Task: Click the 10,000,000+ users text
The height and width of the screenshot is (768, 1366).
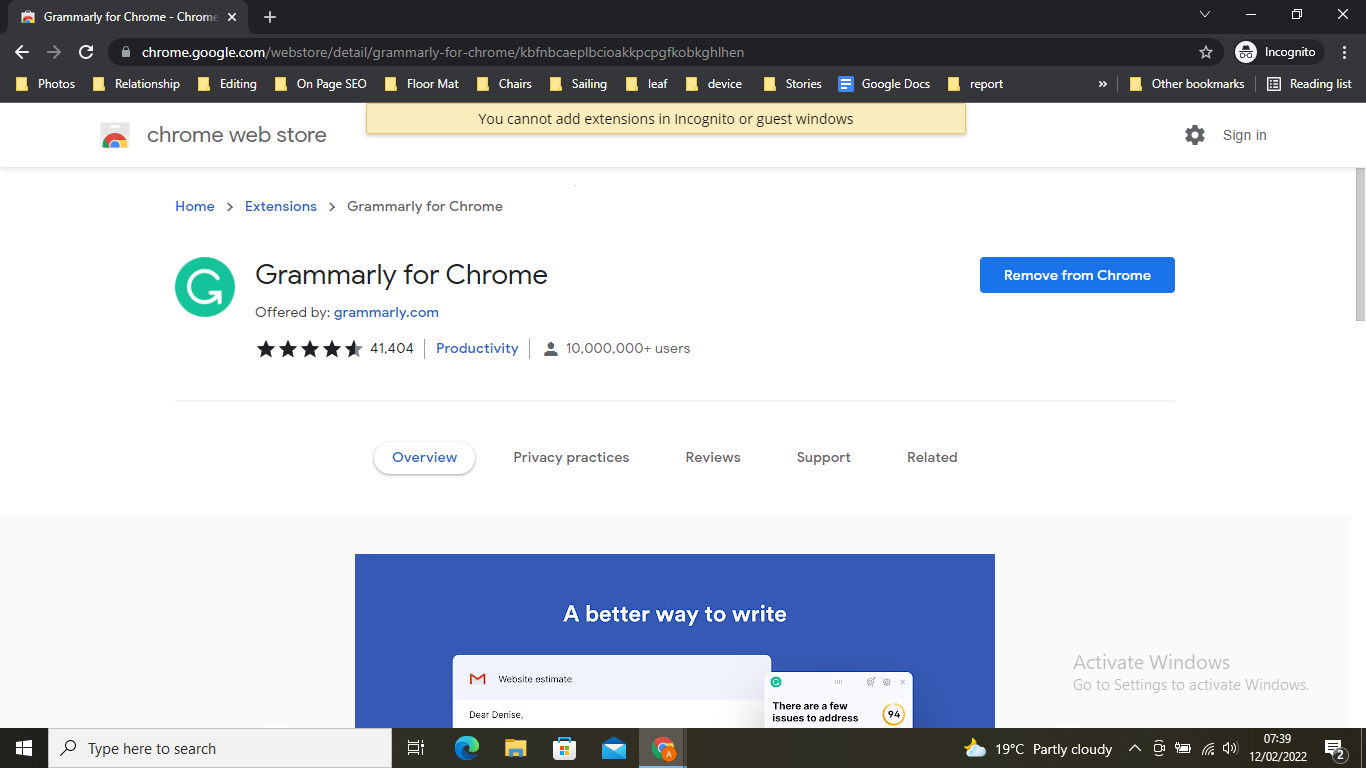Action: click(628, 348)
